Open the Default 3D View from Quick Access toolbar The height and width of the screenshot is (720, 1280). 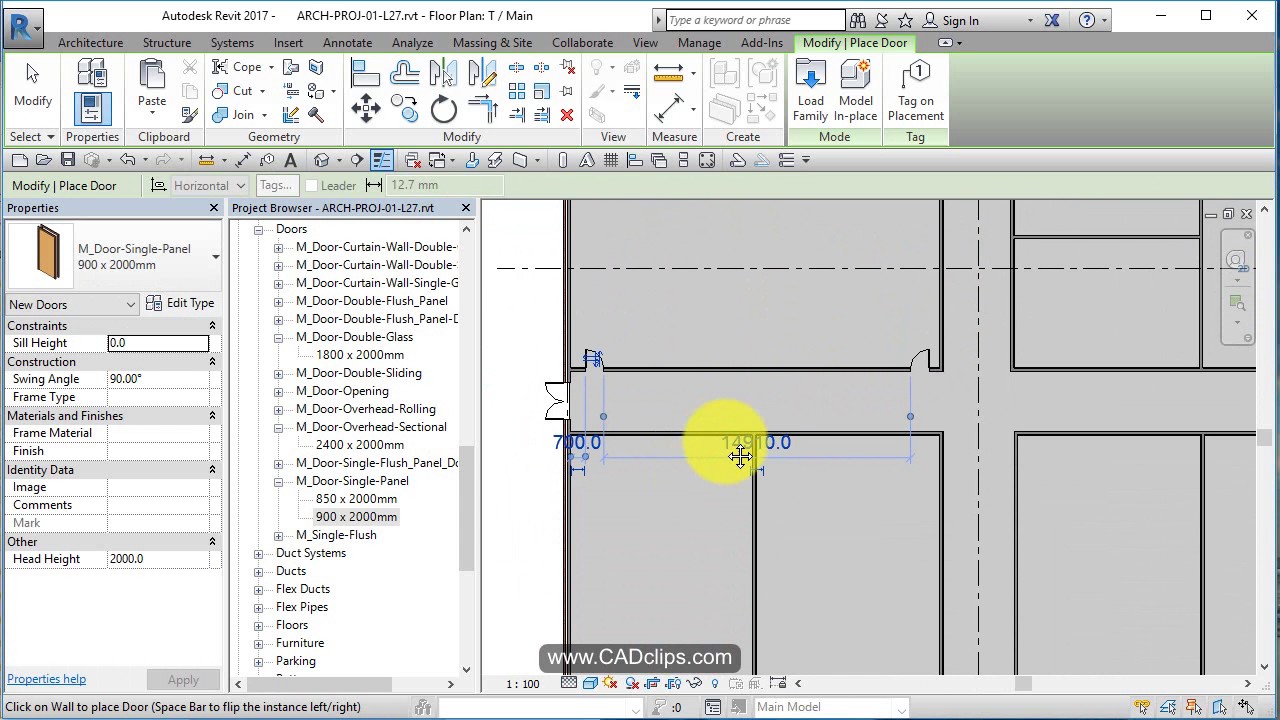point(321,160)
